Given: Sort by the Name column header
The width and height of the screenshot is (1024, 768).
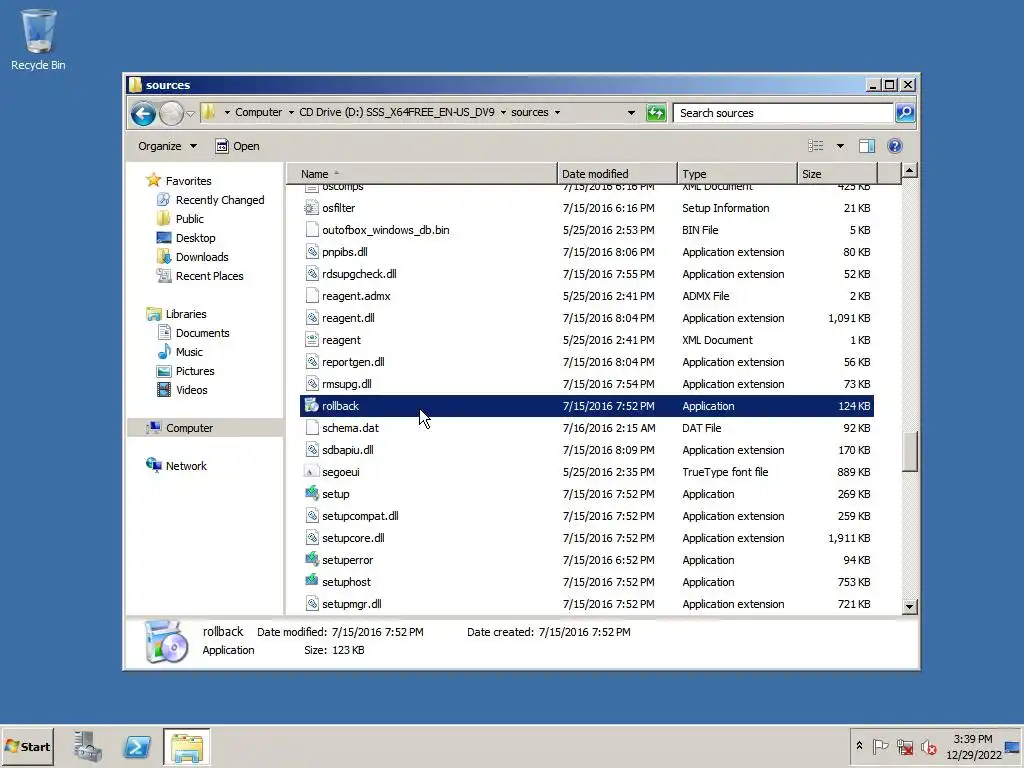Looking at the screenshot, I should tap(423, 174).
